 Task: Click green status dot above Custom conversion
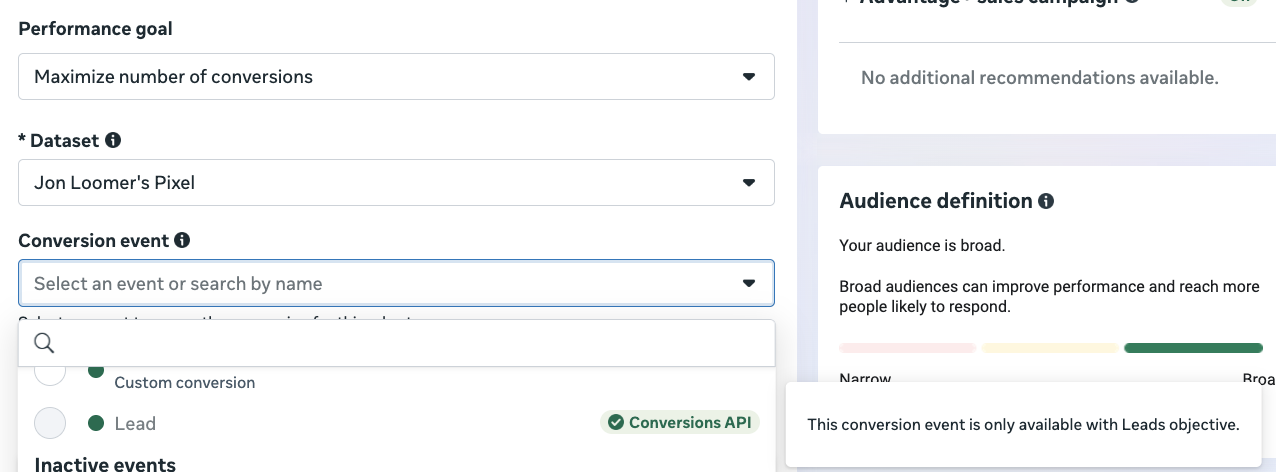coord(96,371)
